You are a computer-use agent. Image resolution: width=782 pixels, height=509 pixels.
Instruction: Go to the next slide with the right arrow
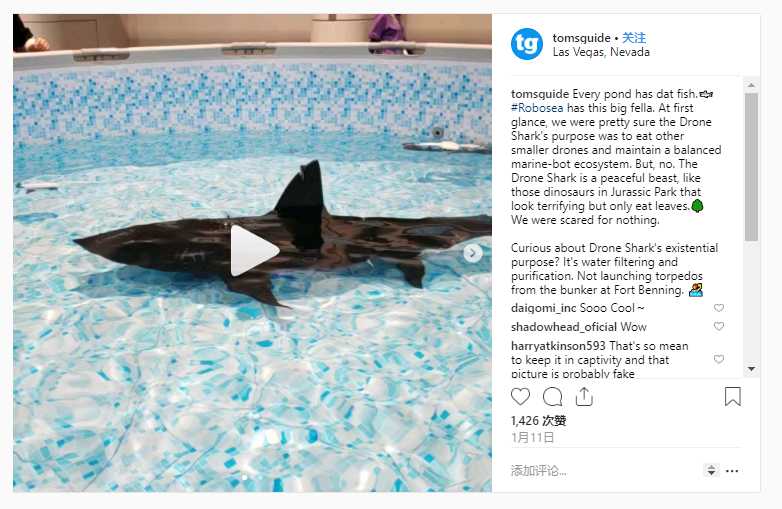pyautogui.click(x=472, y=253)
